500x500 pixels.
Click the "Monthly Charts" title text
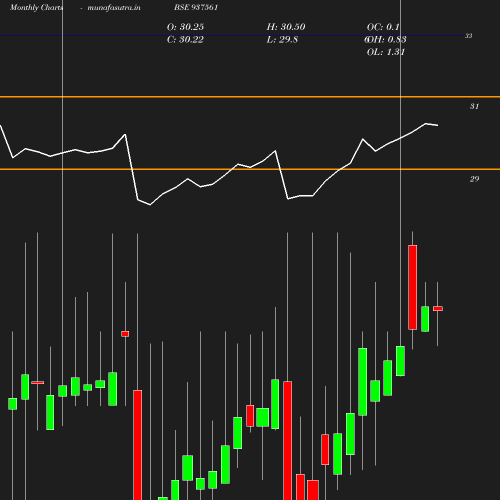(36, 7)
